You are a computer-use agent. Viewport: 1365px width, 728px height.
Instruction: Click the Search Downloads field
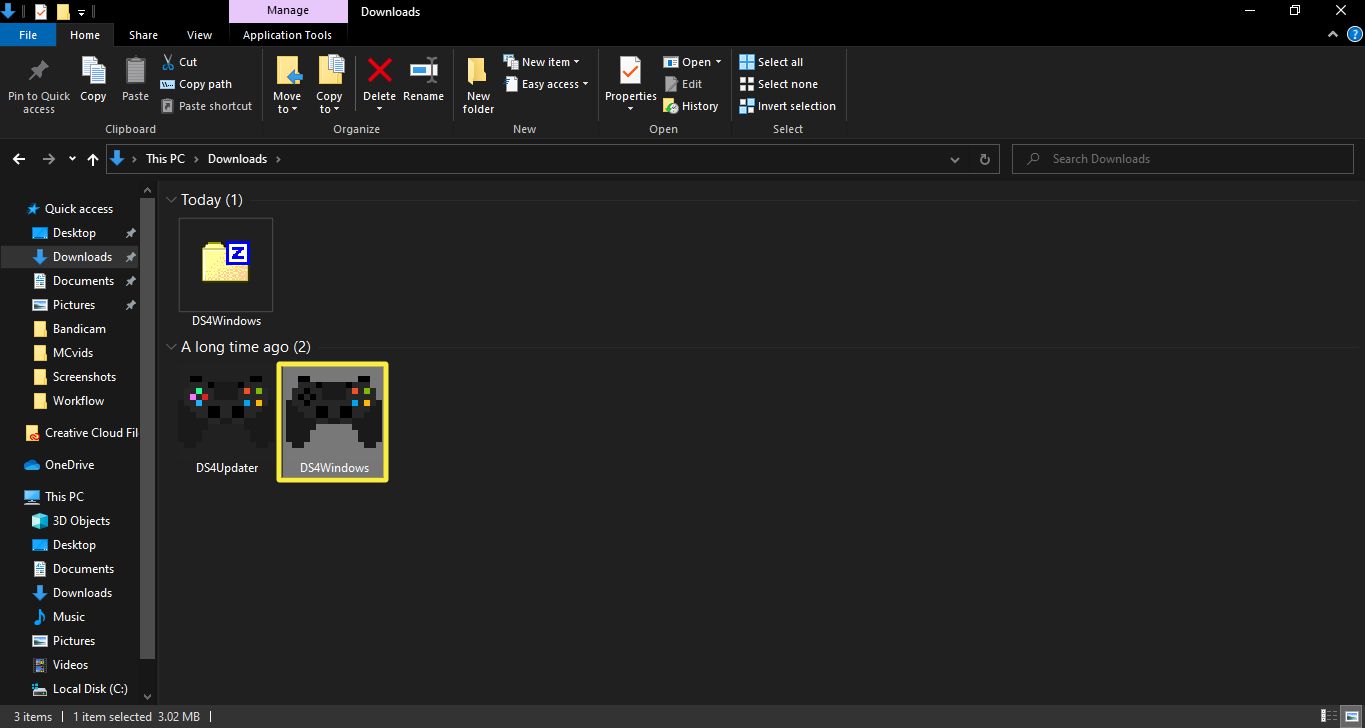pos(1183,159)
